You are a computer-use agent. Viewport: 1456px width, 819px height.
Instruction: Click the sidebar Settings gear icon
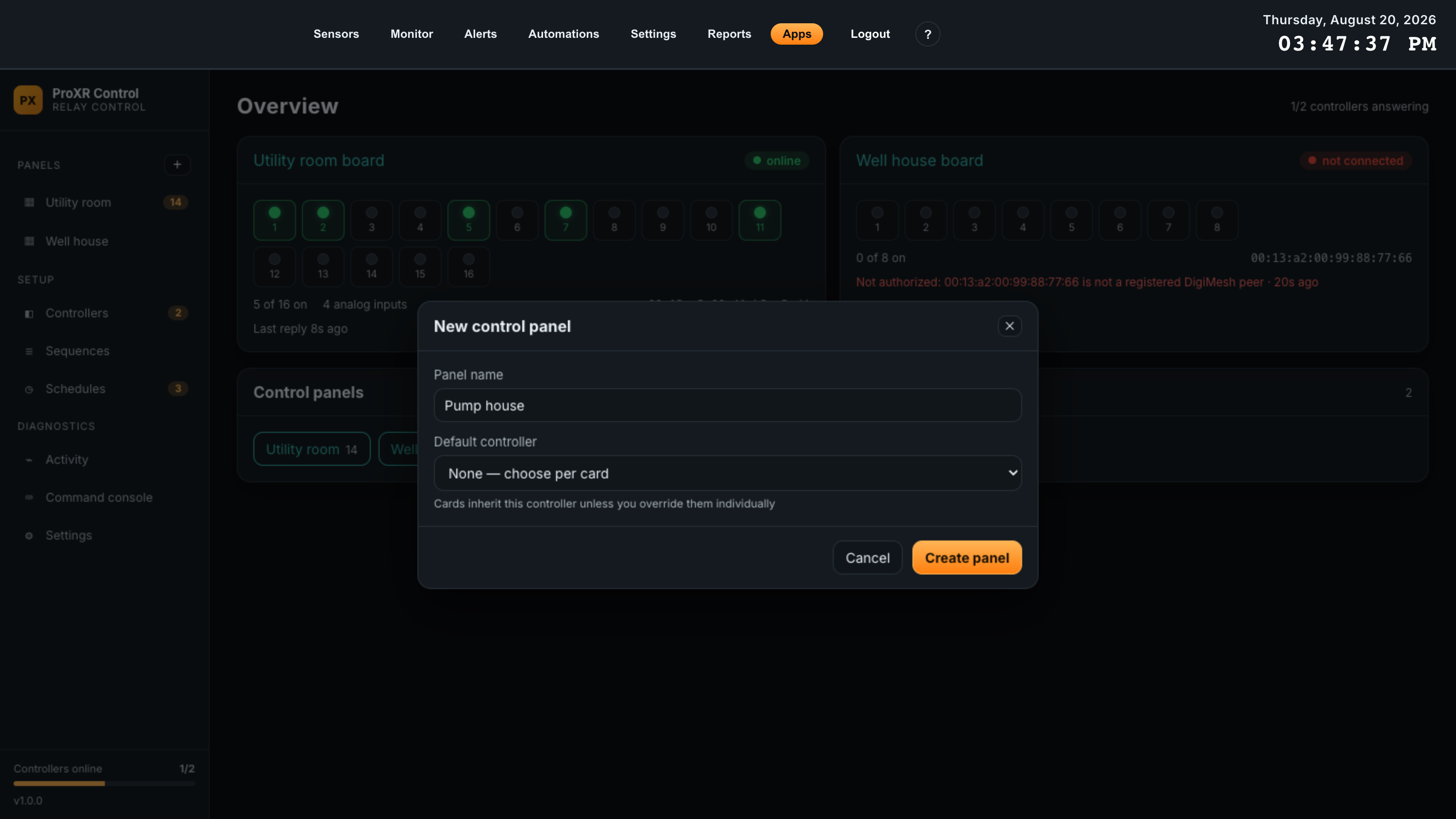click(x=29, y=536)
